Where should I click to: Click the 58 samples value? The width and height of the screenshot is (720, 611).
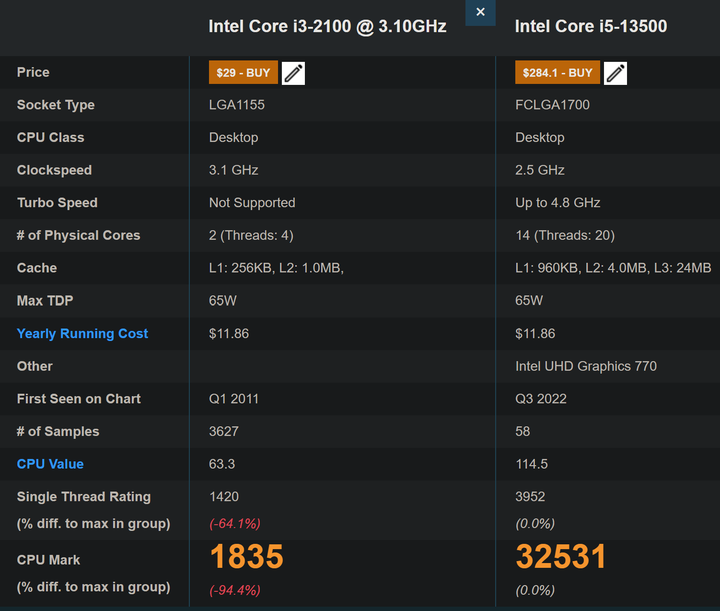tap(523, 432)
